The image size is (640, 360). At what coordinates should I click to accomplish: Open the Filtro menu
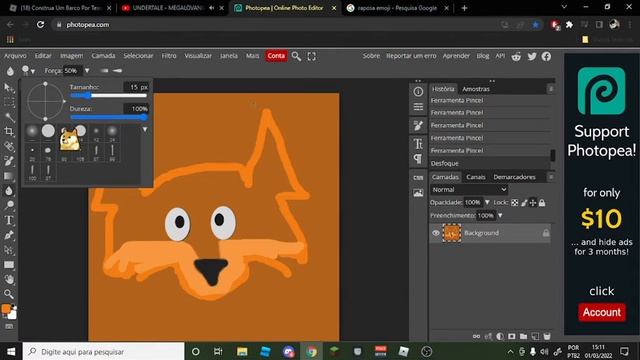169,56
